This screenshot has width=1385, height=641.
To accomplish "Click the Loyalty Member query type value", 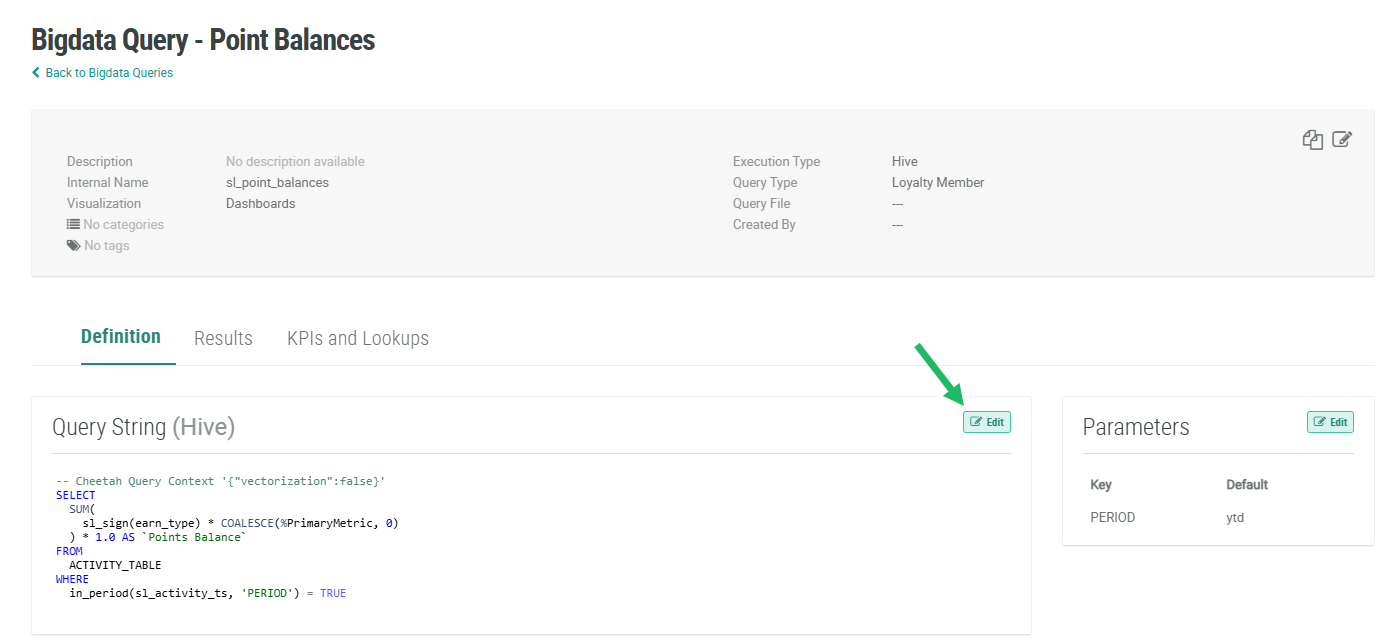I will [x=937, y=183].
